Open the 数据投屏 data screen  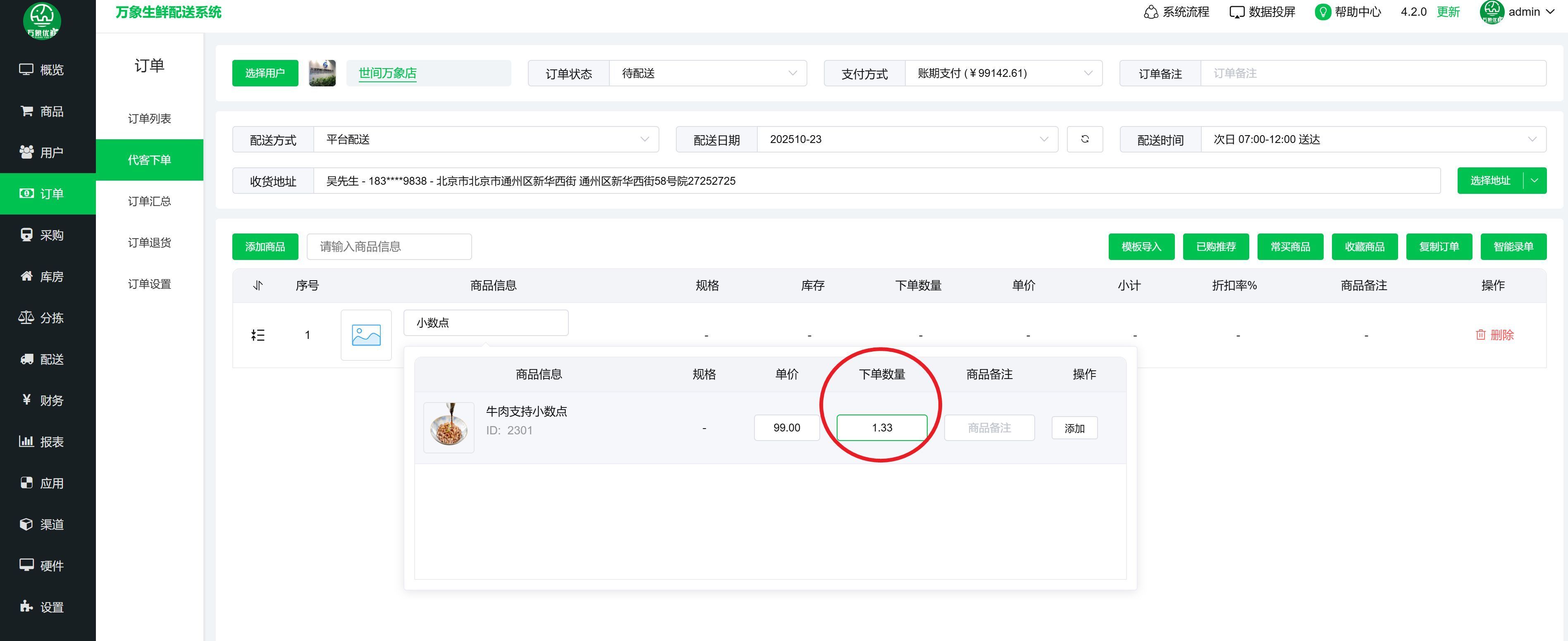[1263, 12]
